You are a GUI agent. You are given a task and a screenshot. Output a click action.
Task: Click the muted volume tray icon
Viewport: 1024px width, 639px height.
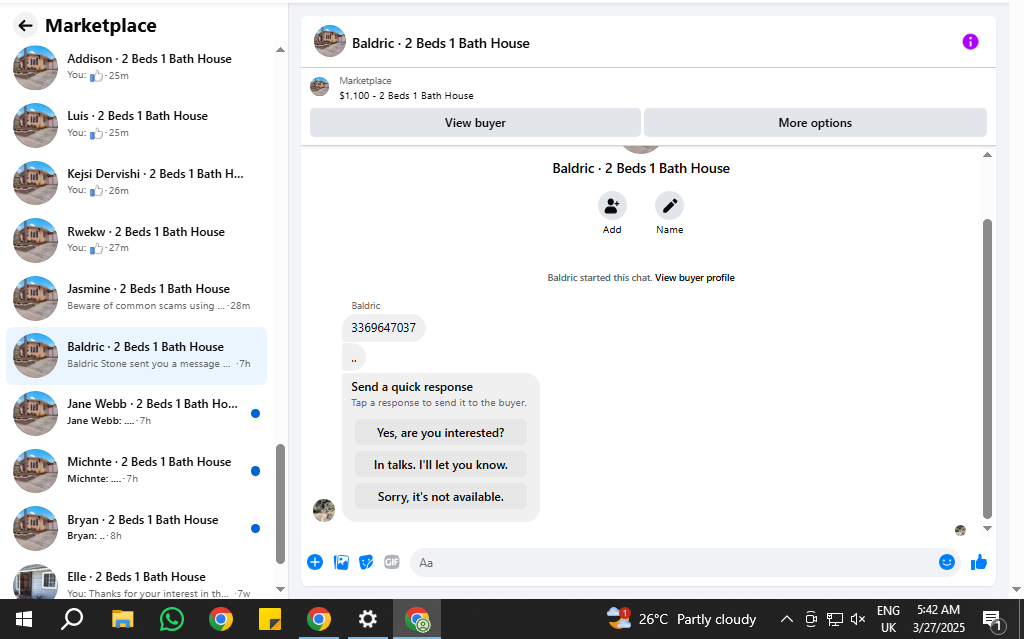pos(858,619)
